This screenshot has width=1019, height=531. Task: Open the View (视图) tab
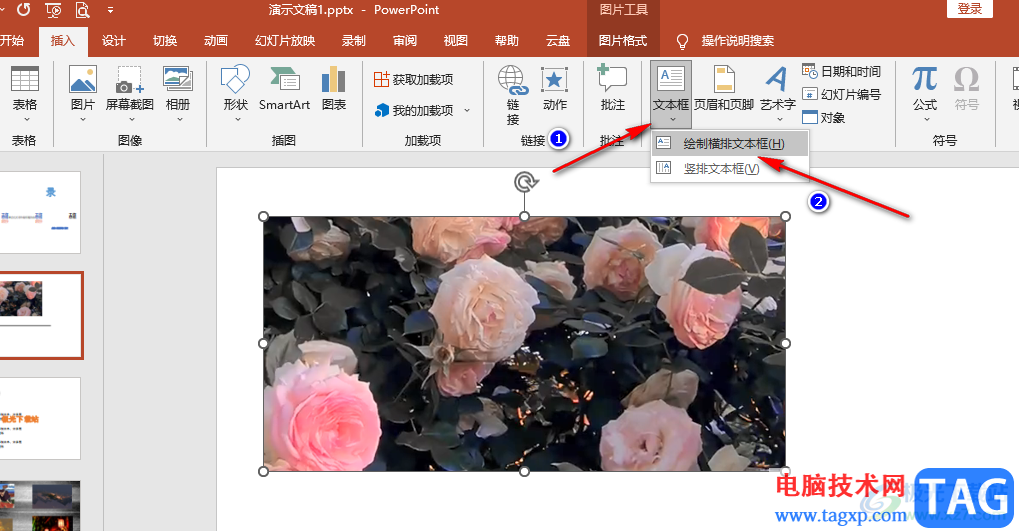click(456, 41)
